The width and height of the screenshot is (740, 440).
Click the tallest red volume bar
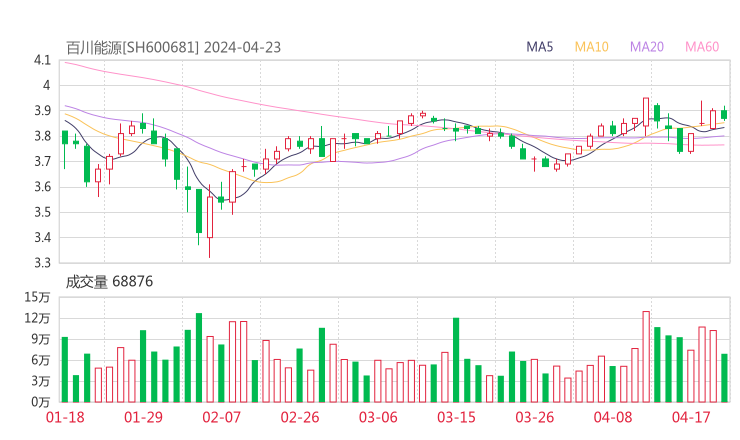point(646,356)
